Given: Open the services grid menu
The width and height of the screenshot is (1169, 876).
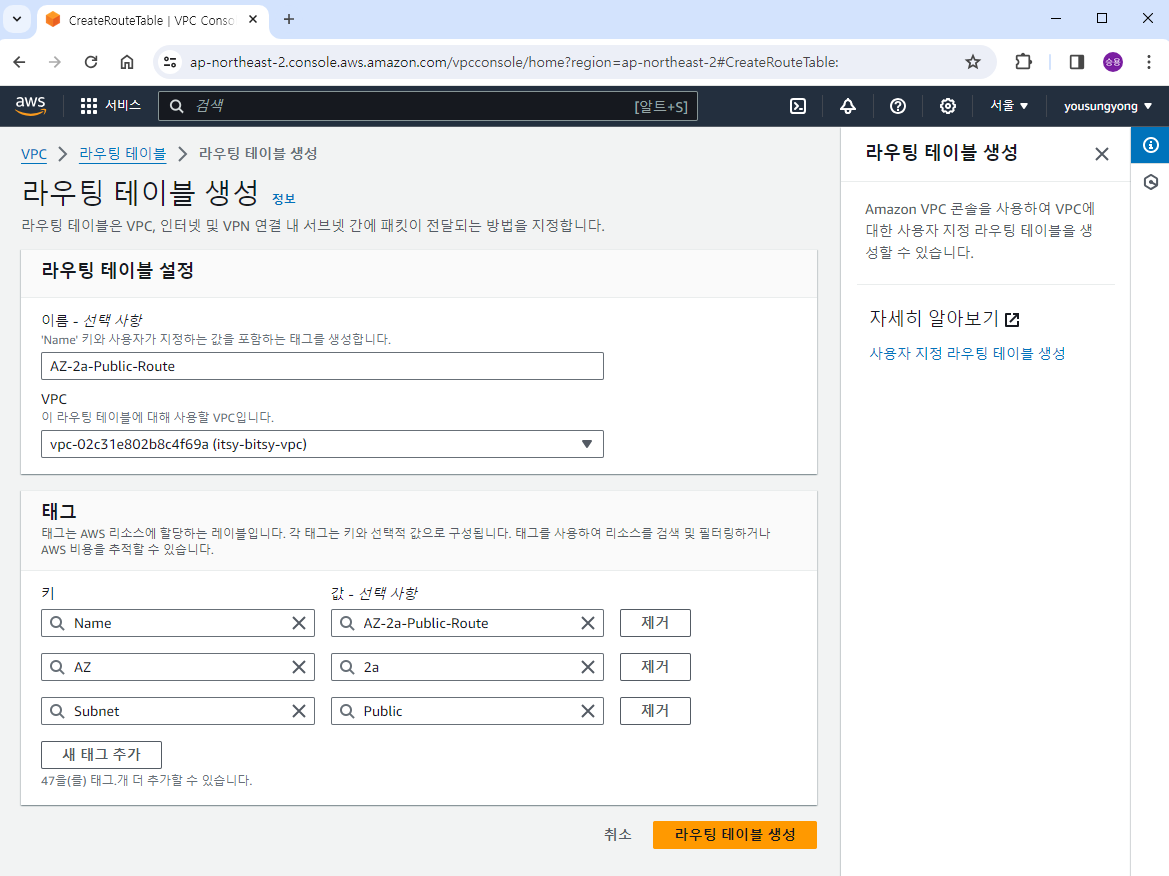Looking at the screenshot, I should click(89, 106).
